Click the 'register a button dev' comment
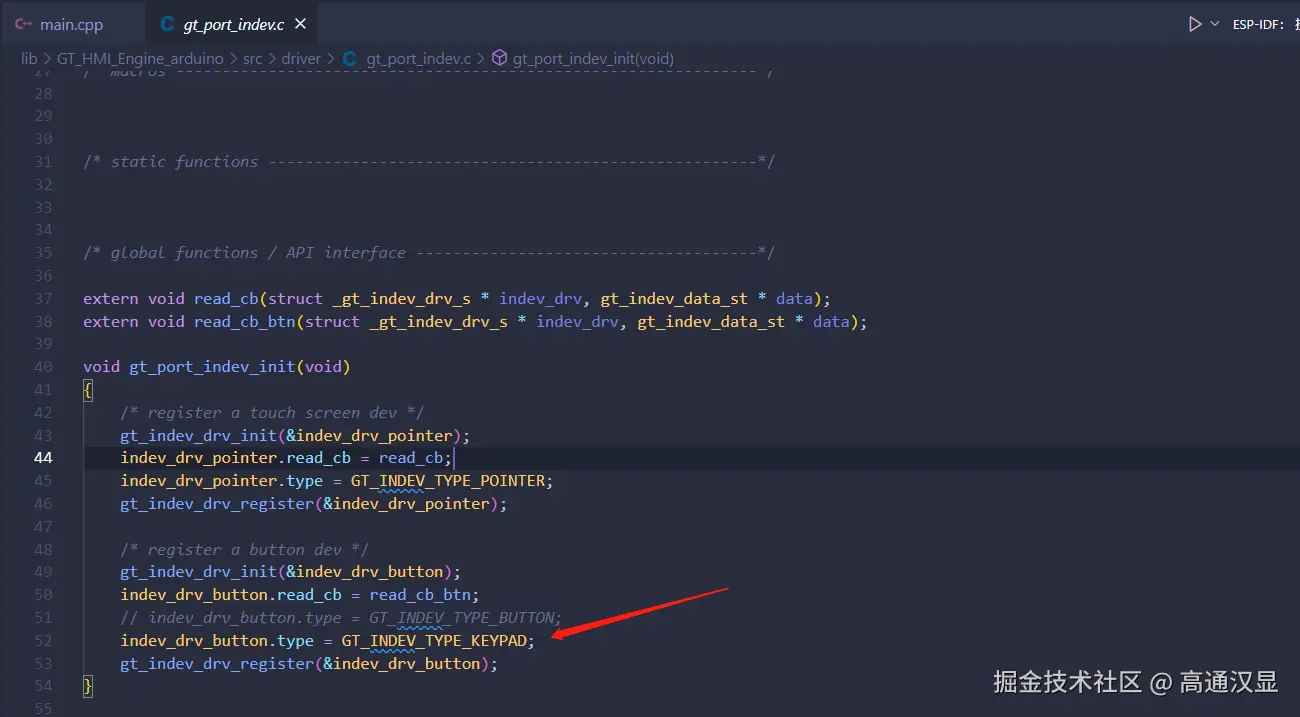1300x717 pixels. coord(245,549)
